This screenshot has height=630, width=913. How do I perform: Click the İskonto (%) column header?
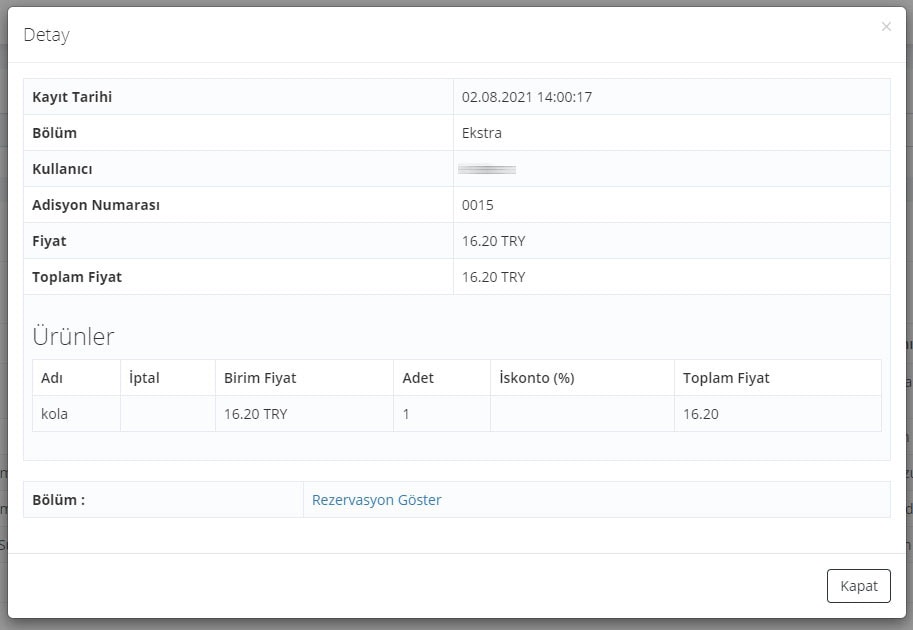pyautogui.click(x=536, y=378)
